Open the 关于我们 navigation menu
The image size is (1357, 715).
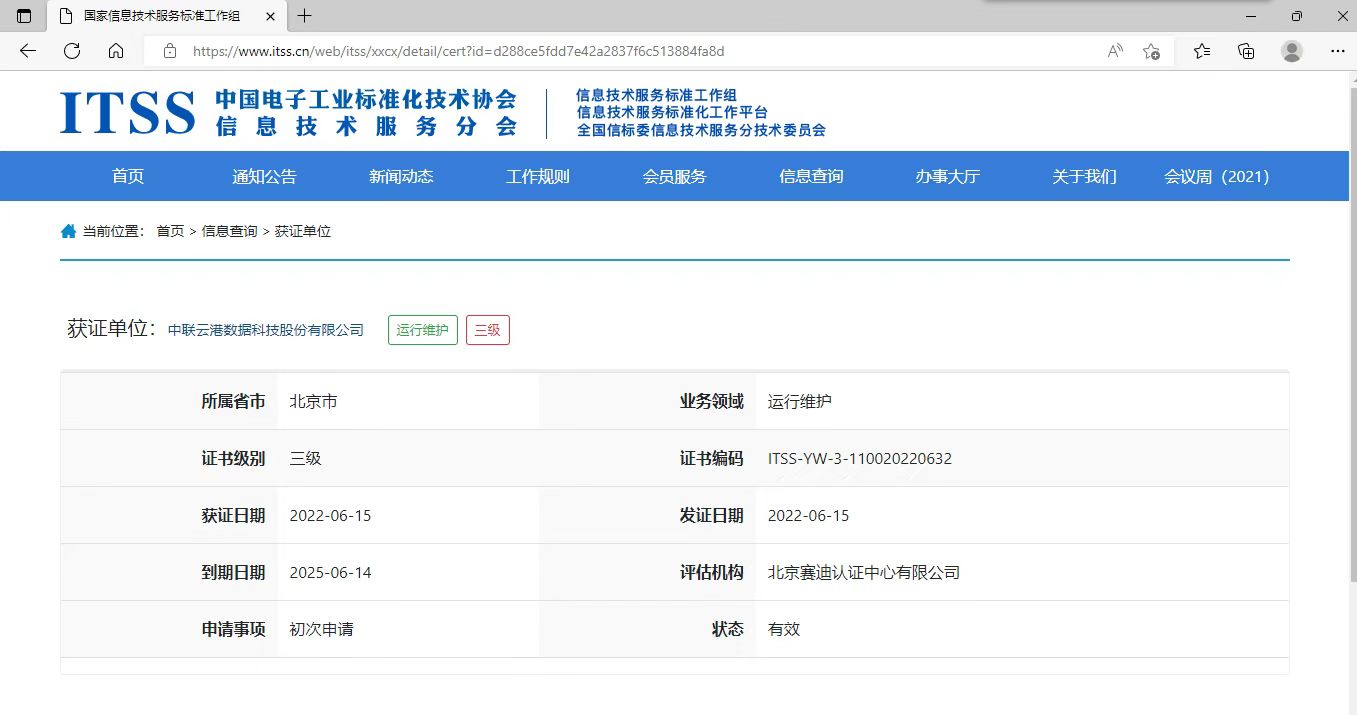(1084, 176)
